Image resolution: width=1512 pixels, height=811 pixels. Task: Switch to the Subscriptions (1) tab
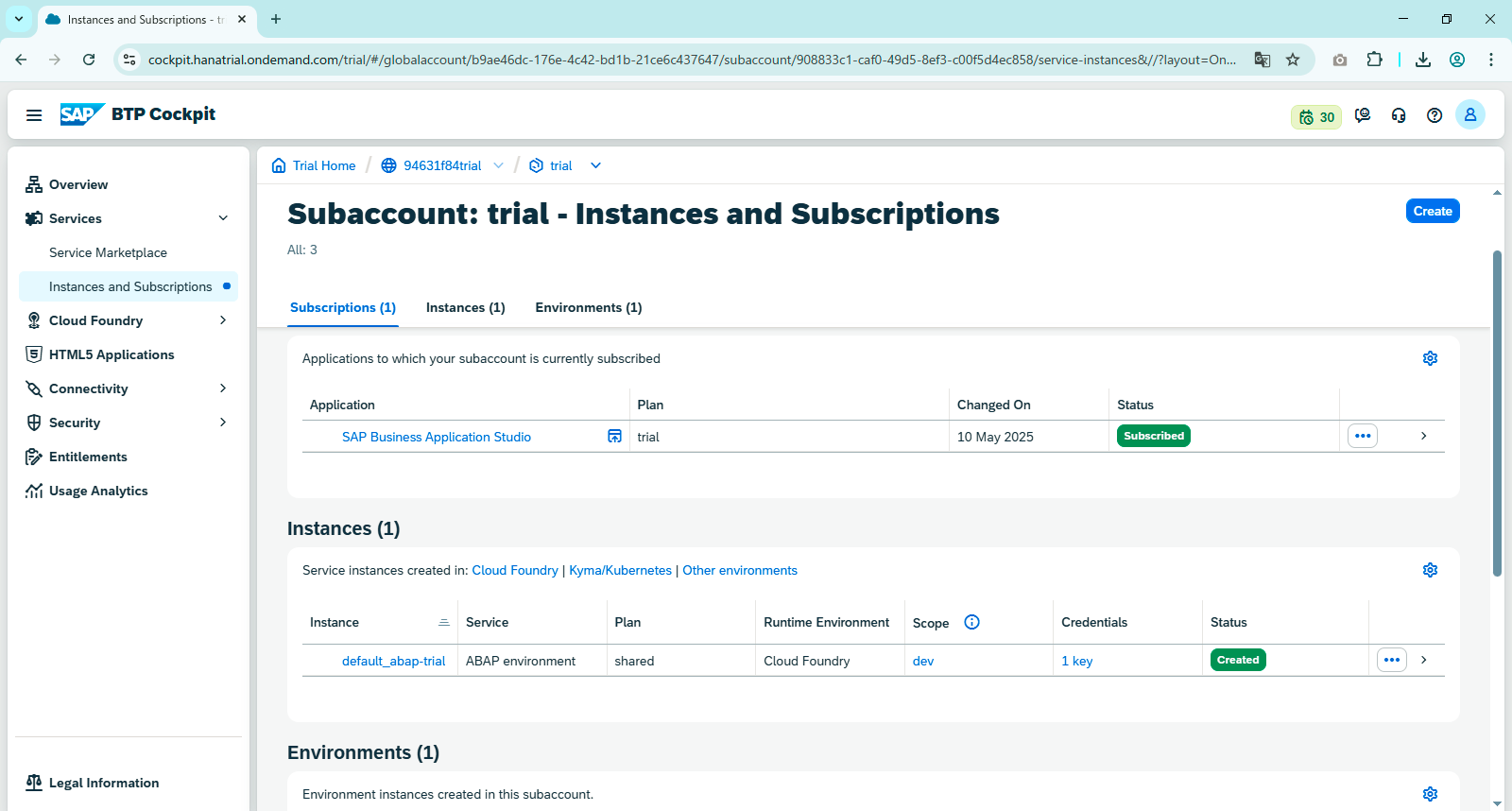point(343,308)
